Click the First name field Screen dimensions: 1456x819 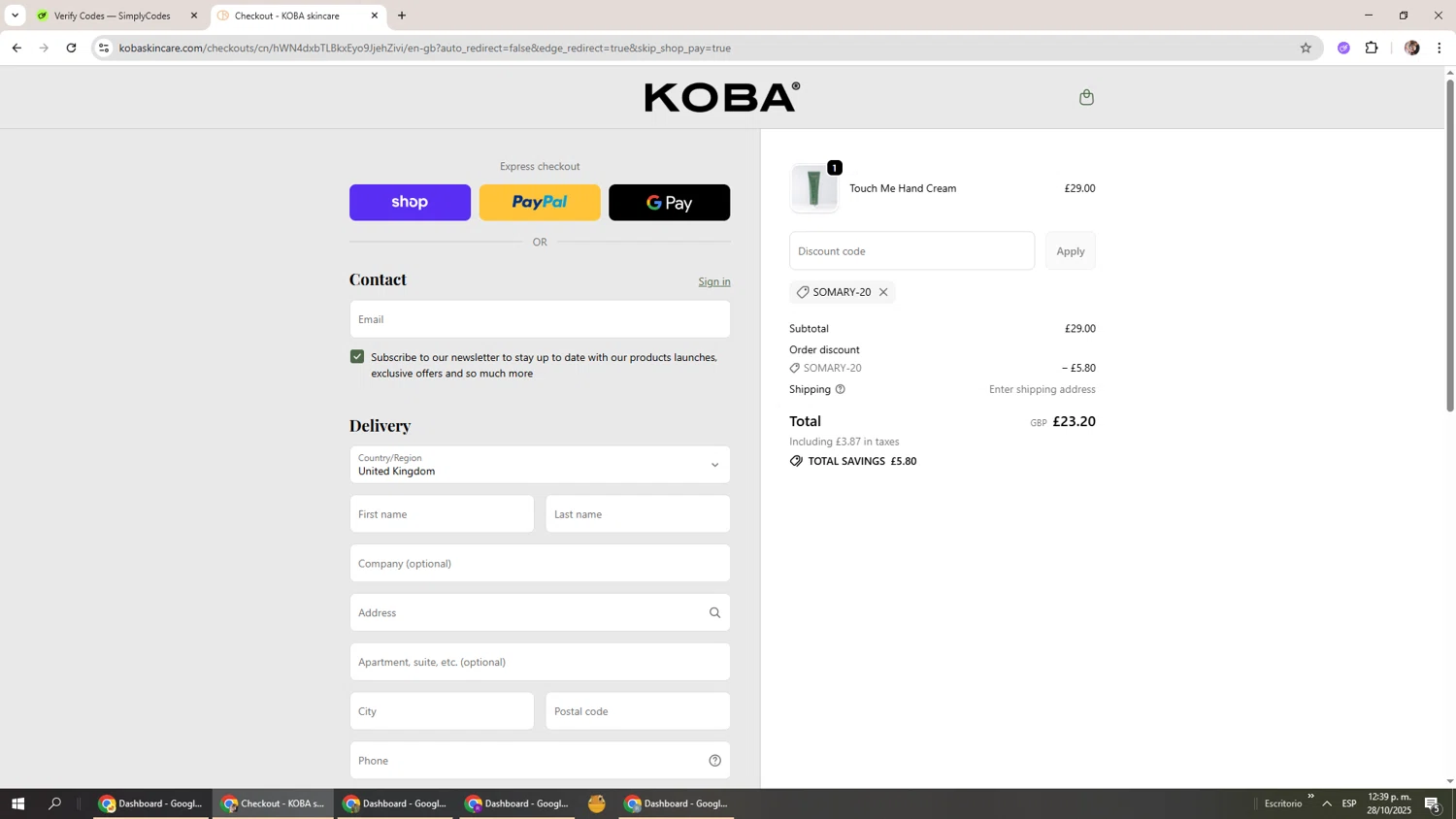click(x=442, y=514)
